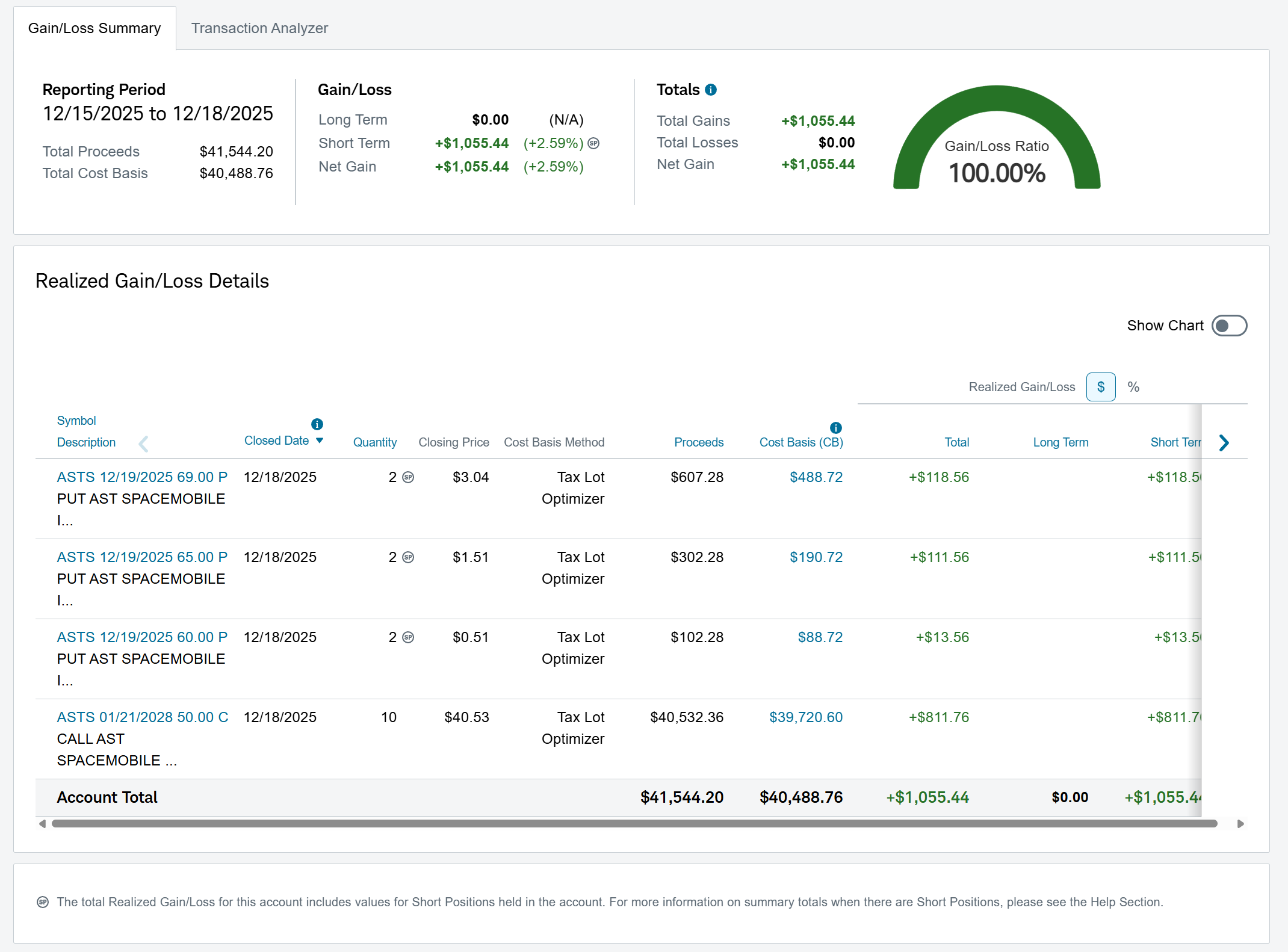The height and width of the screenshot is (952, 1288).
Task: Enable the Show Chart toggle
Action: click(x=1229, y=326)
